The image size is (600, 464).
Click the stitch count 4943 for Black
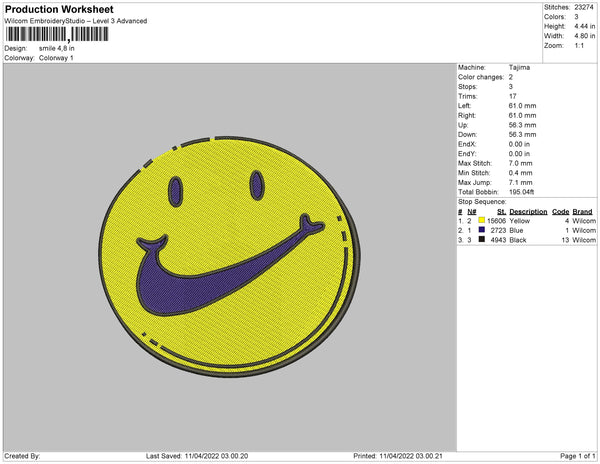498,240
